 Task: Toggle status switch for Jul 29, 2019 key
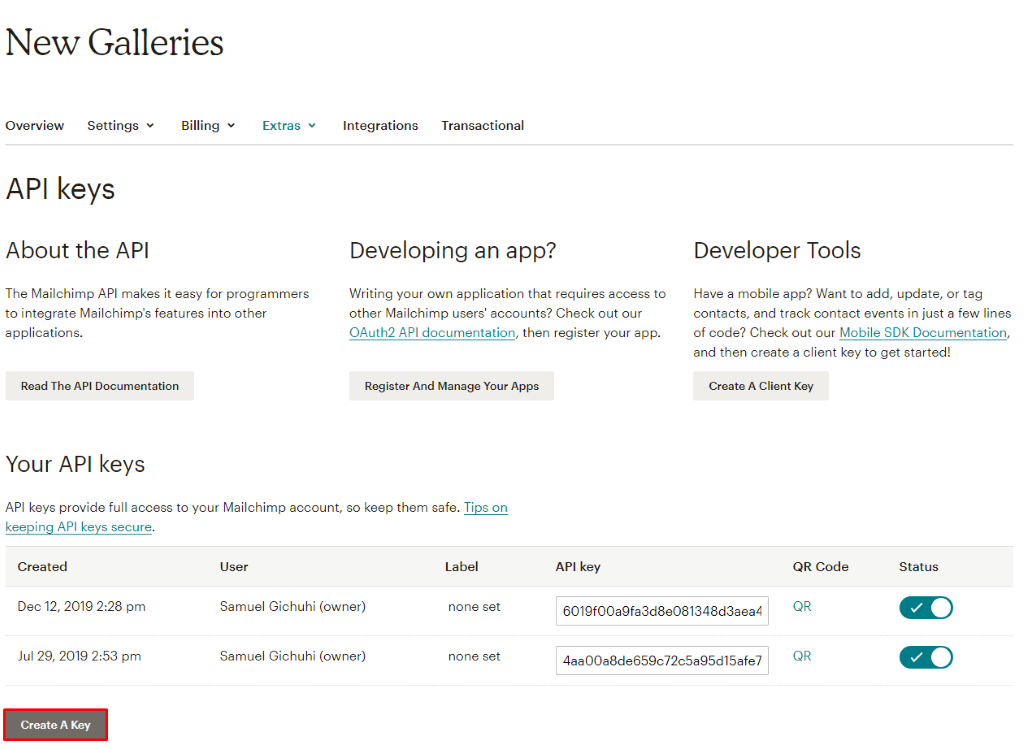pos(925,657)
